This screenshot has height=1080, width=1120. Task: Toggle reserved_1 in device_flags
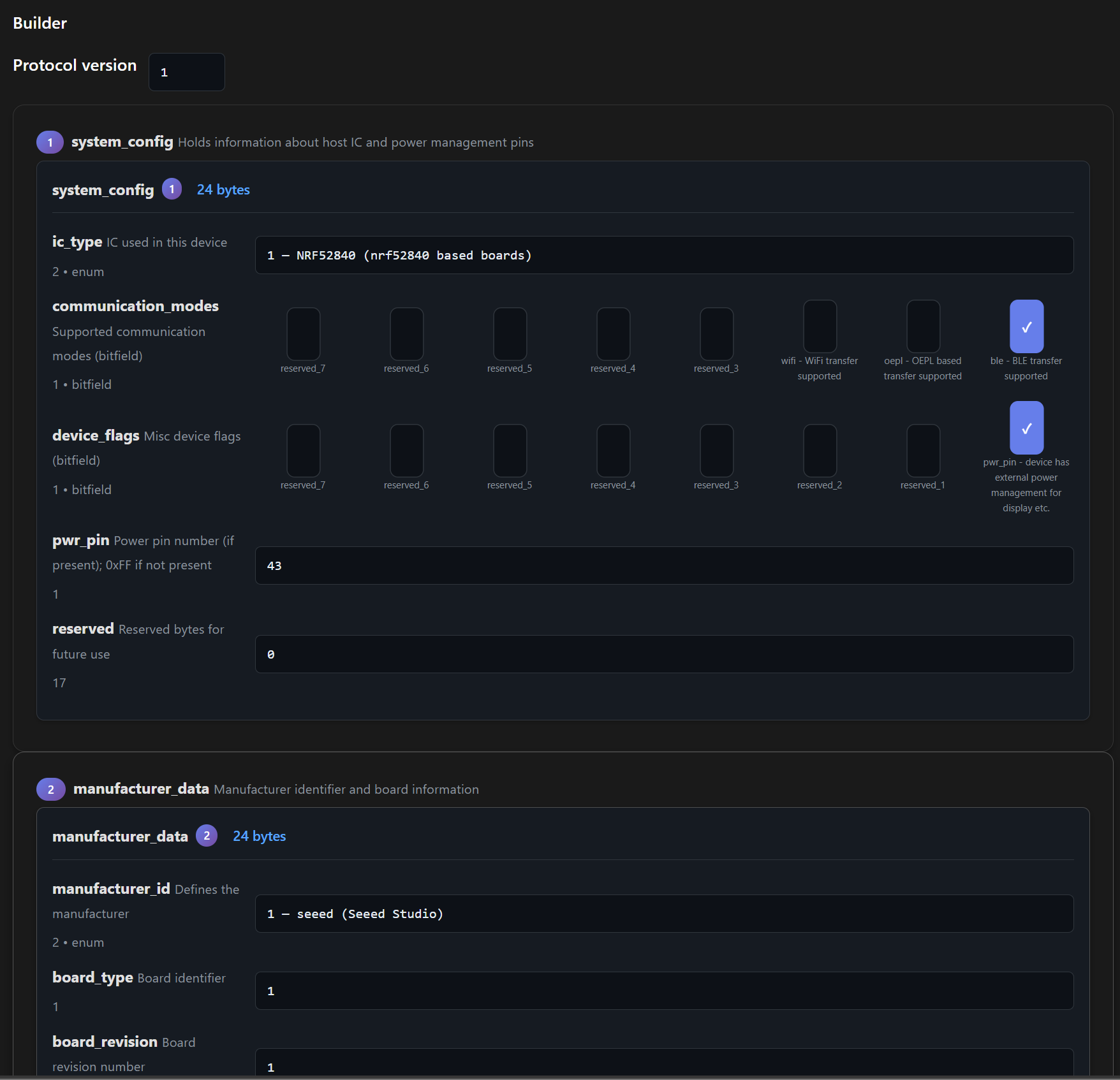[x=923, y=451]
